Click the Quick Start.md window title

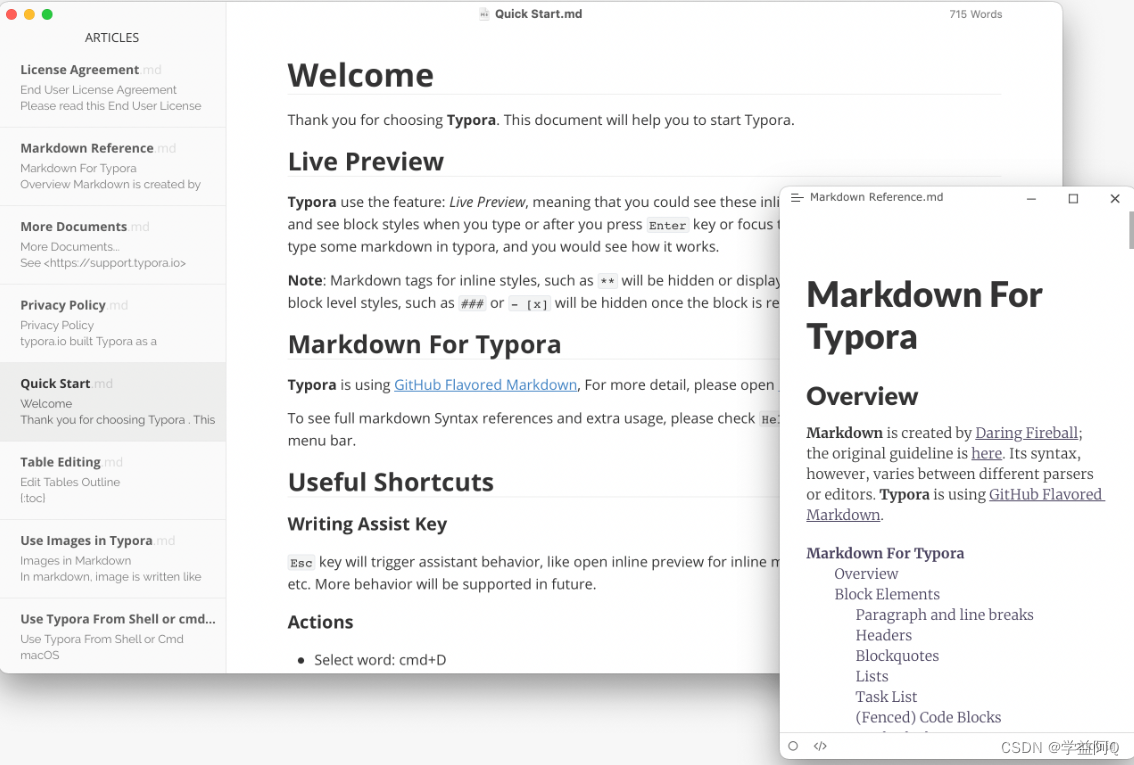click(x=538, y=14)
